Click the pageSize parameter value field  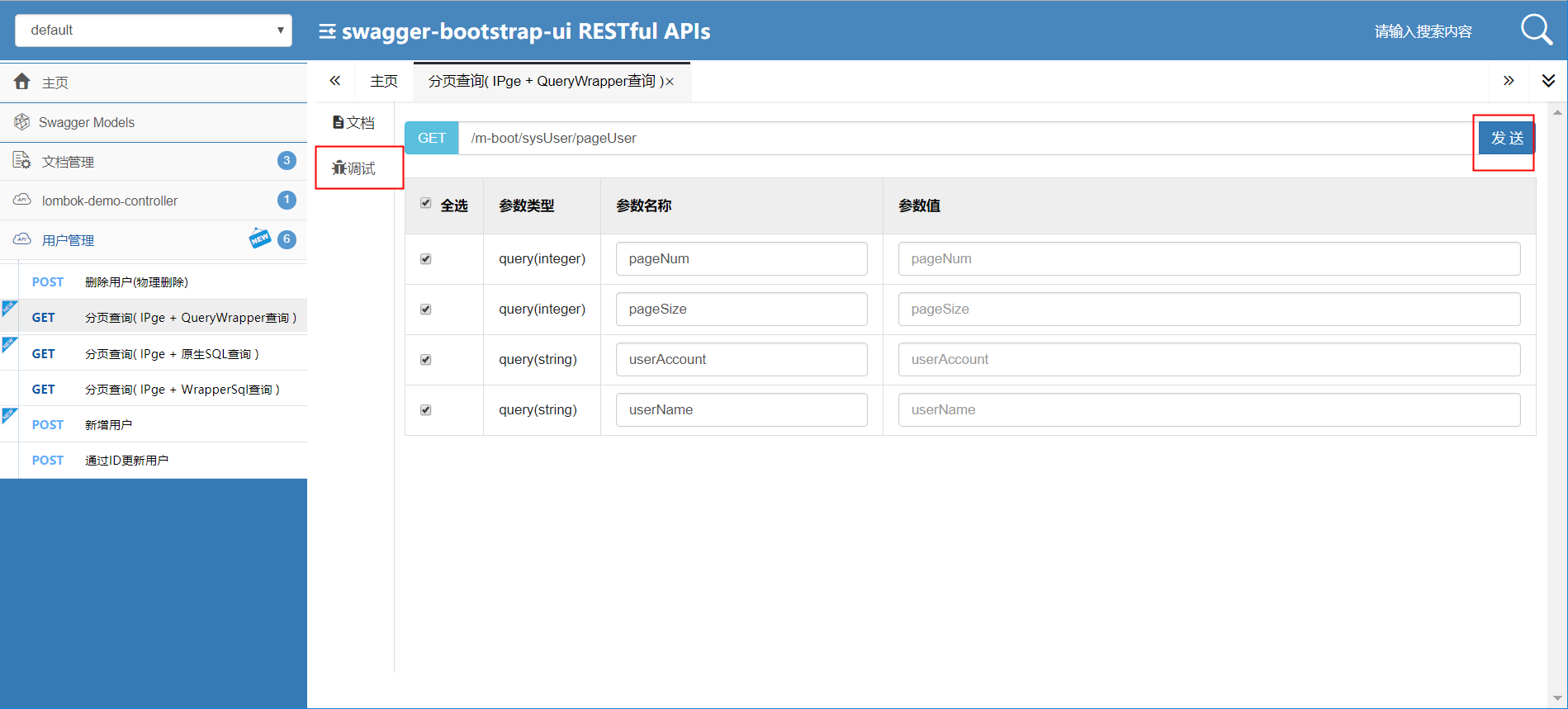tap(1209, 310)
